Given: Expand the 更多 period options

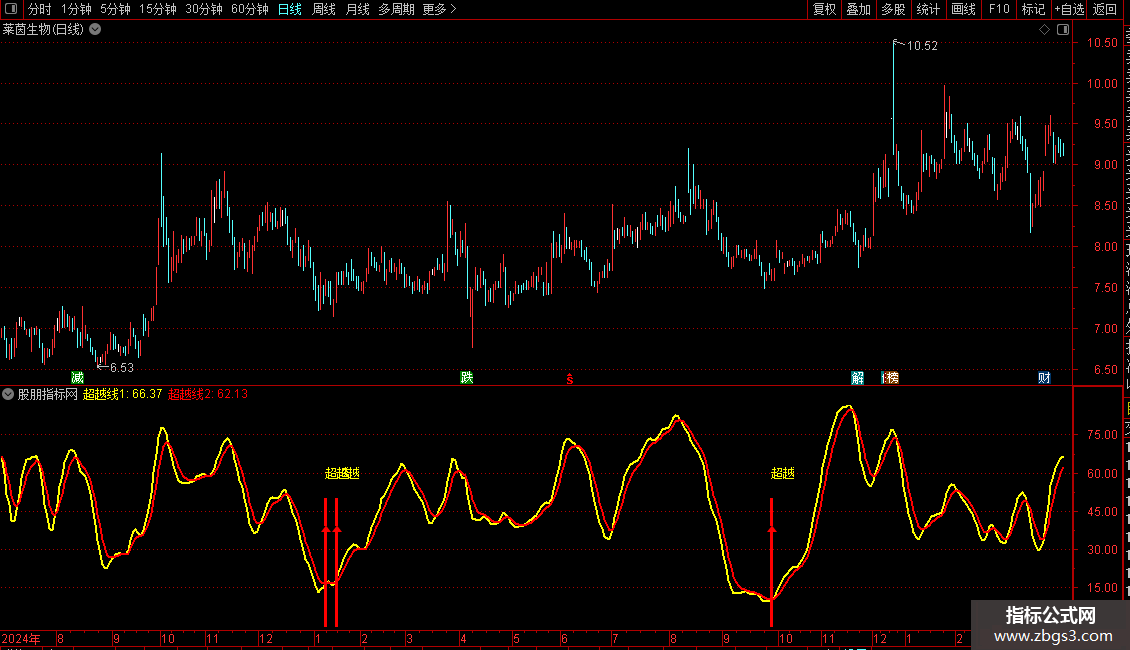Looking at the screenshot, I should point(439,9).
